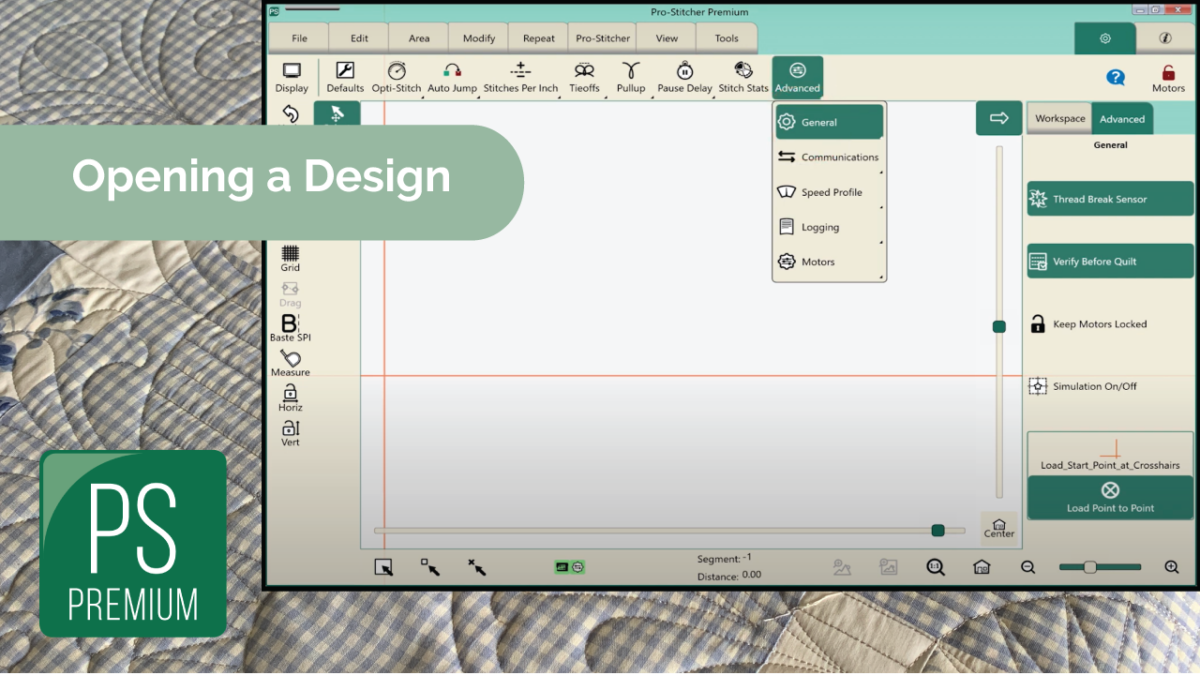
Task: Click the Load Point to Point button
Action: (1109, 495)
